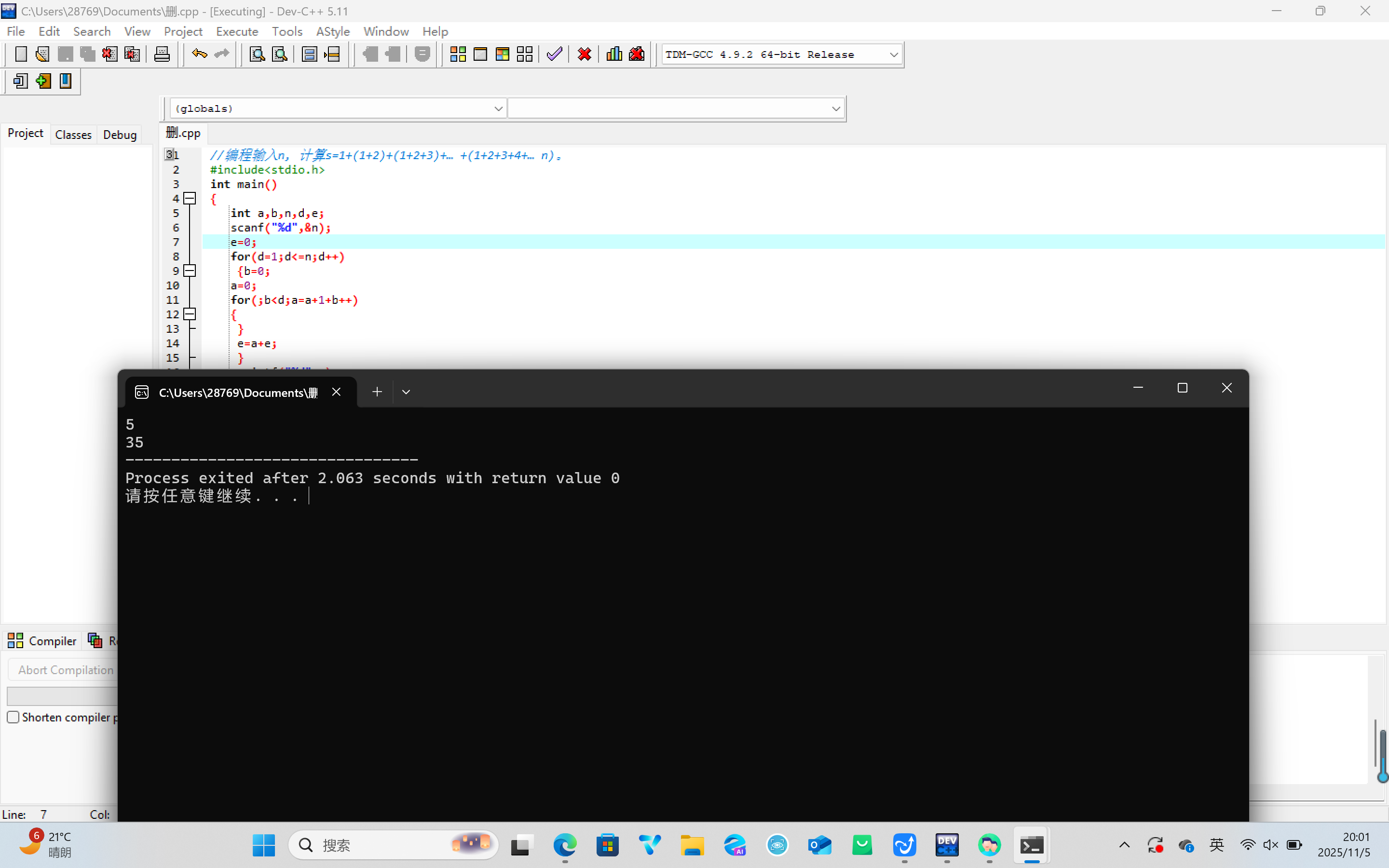Collapse the code fold at line 9

pyautogui.click(x=190, y=271)
